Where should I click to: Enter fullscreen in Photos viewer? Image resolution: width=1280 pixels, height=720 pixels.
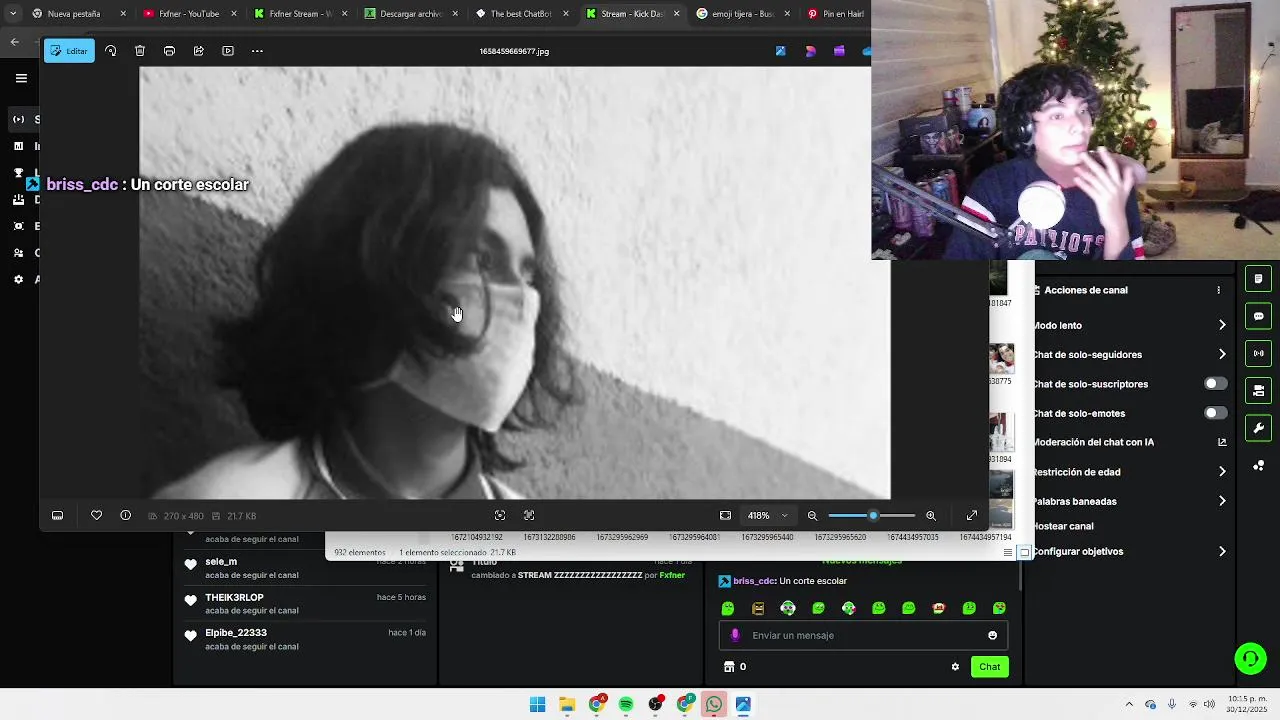[972, 516]
